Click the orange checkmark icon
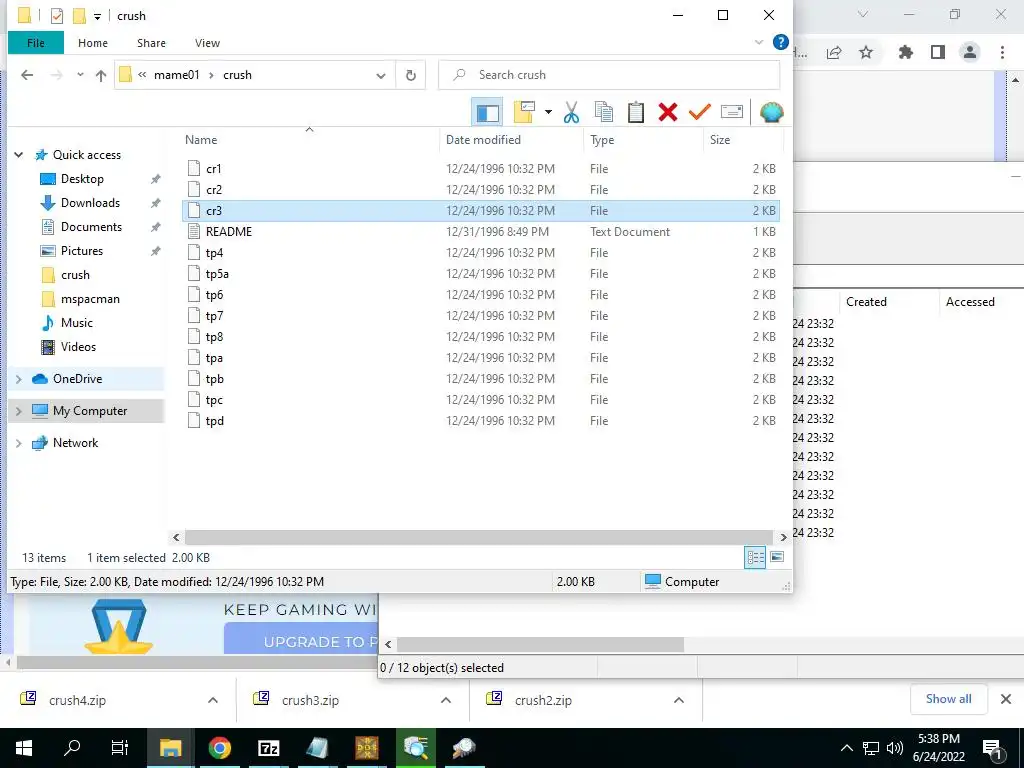Screen dimensions: 1024x768 click(x=699, y=112)
